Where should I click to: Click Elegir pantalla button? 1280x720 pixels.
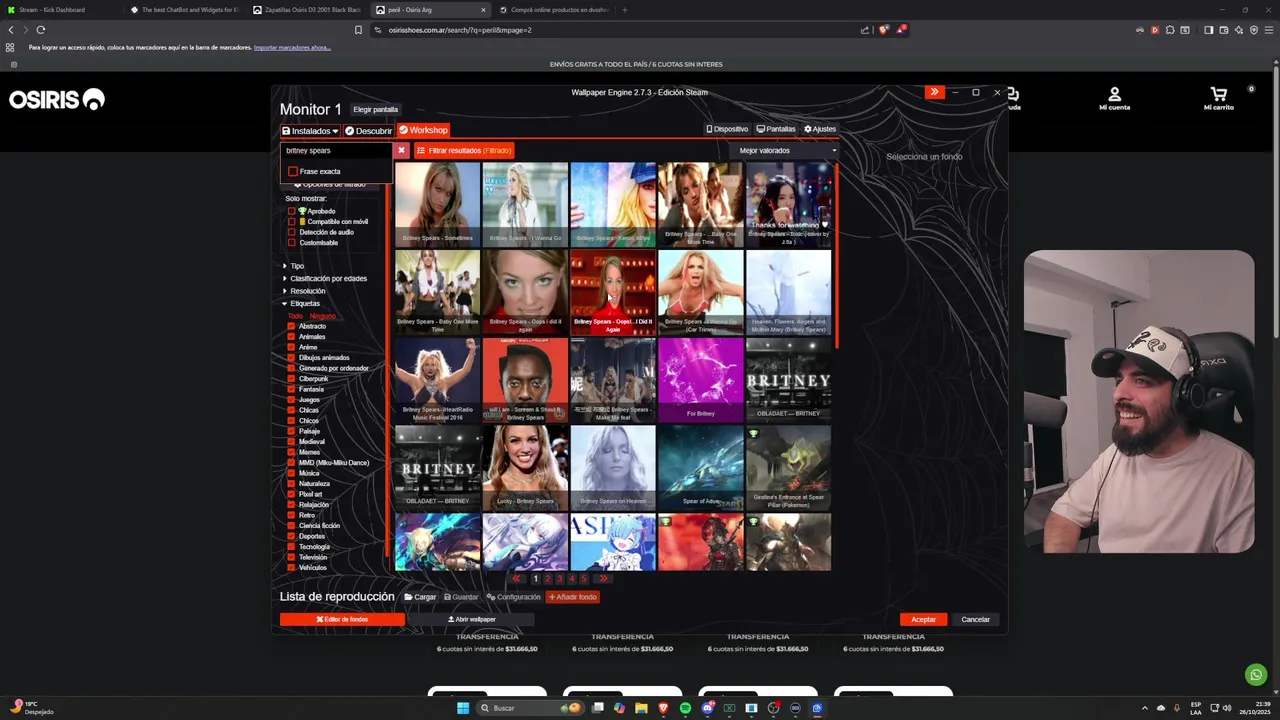pyautogui.click(x=375, y=109)
